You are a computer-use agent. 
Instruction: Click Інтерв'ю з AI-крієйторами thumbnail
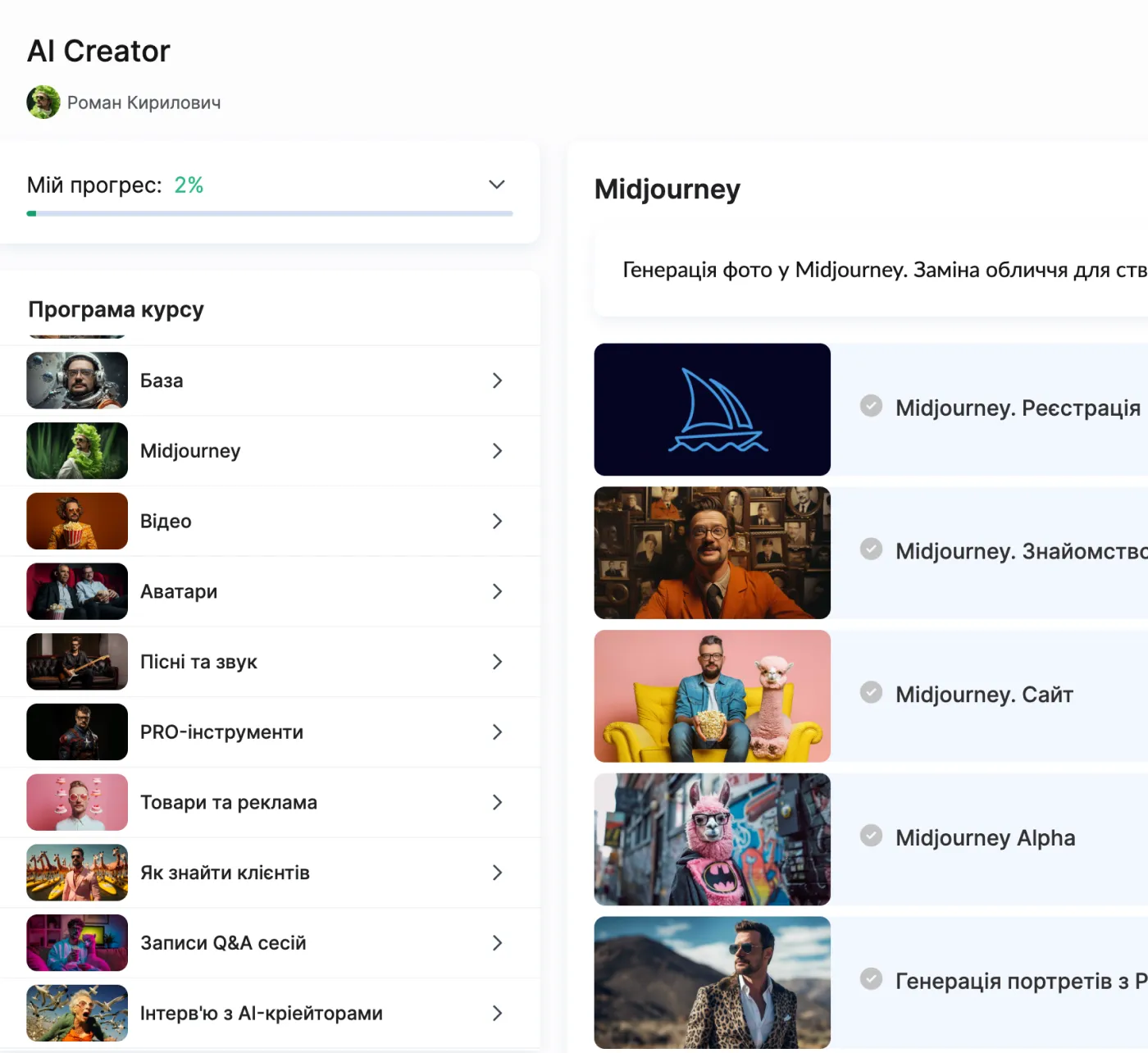click(77, 1014)
